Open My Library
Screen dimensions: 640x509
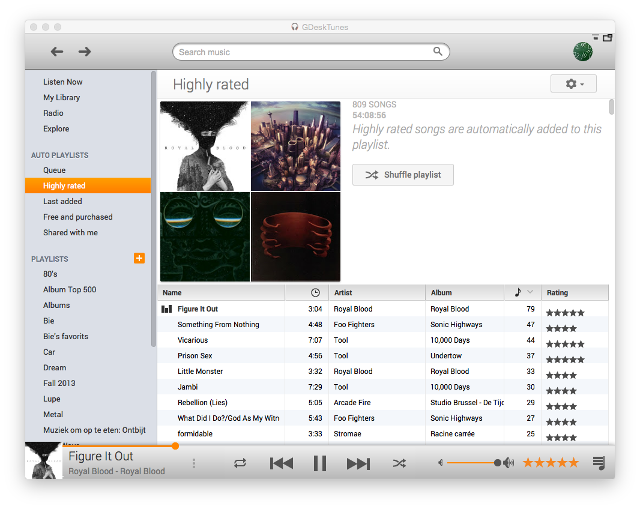pyautogui.click(x=62, y=97)
